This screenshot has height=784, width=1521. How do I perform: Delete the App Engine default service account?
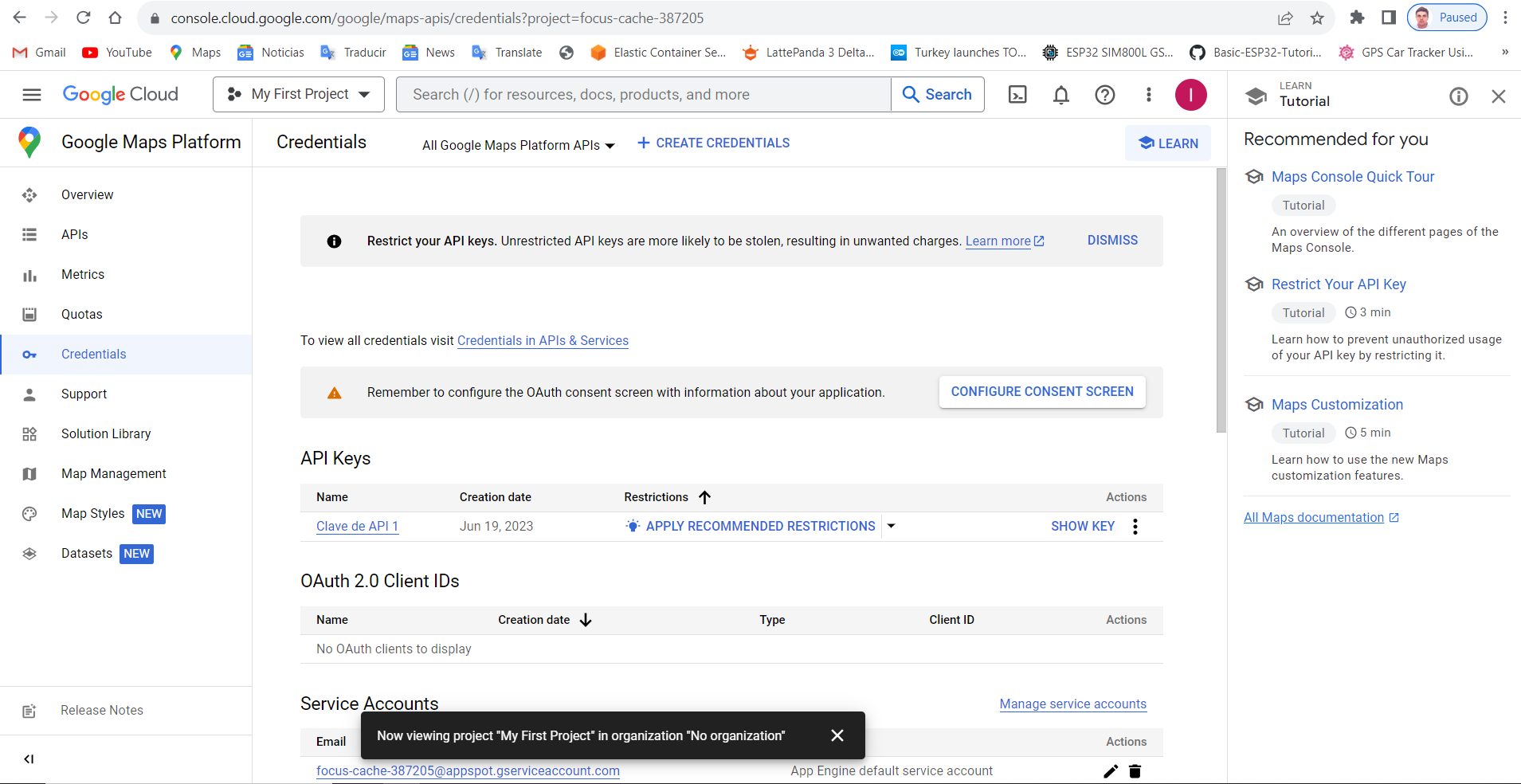1135,771
